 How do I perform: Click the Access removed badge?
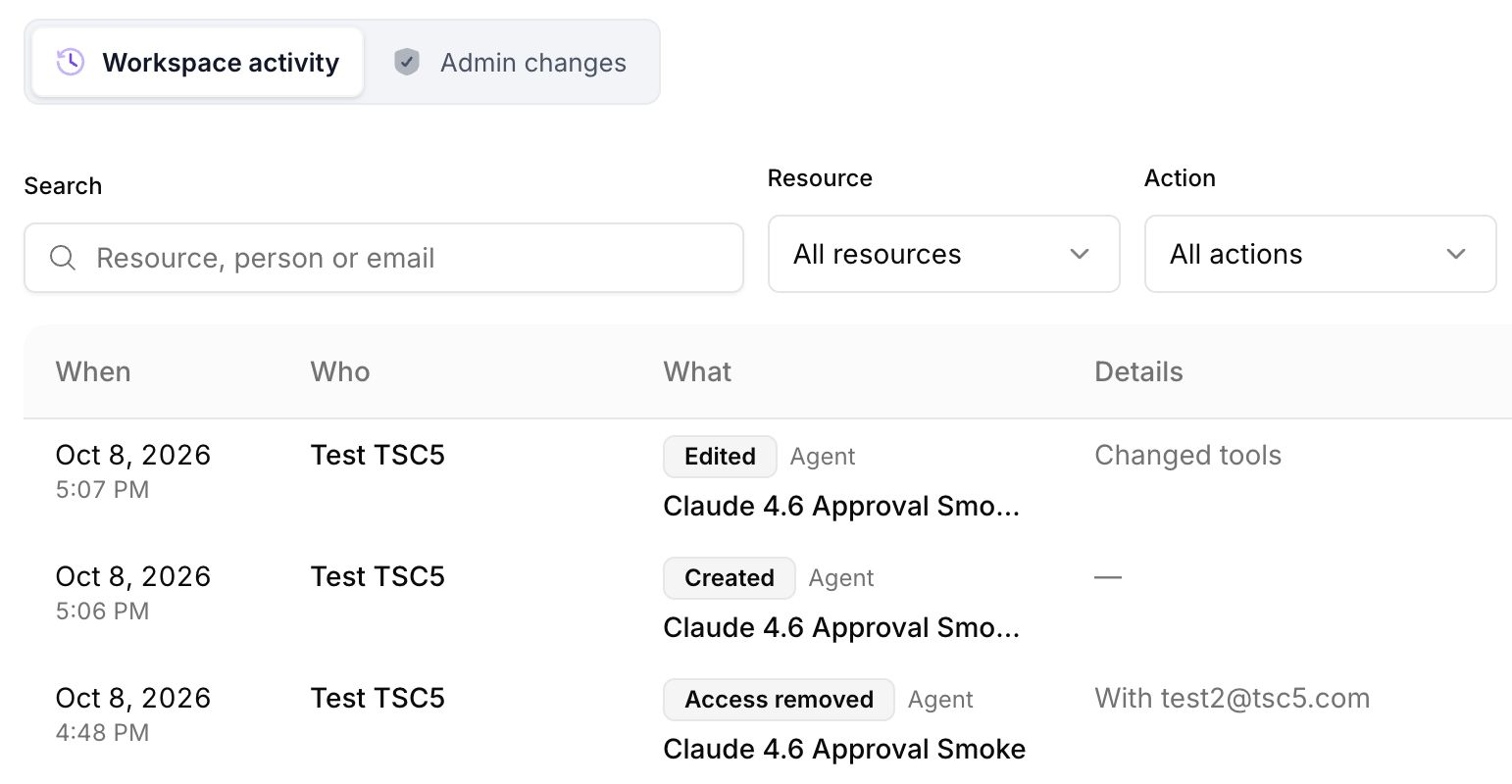(779, 699)
